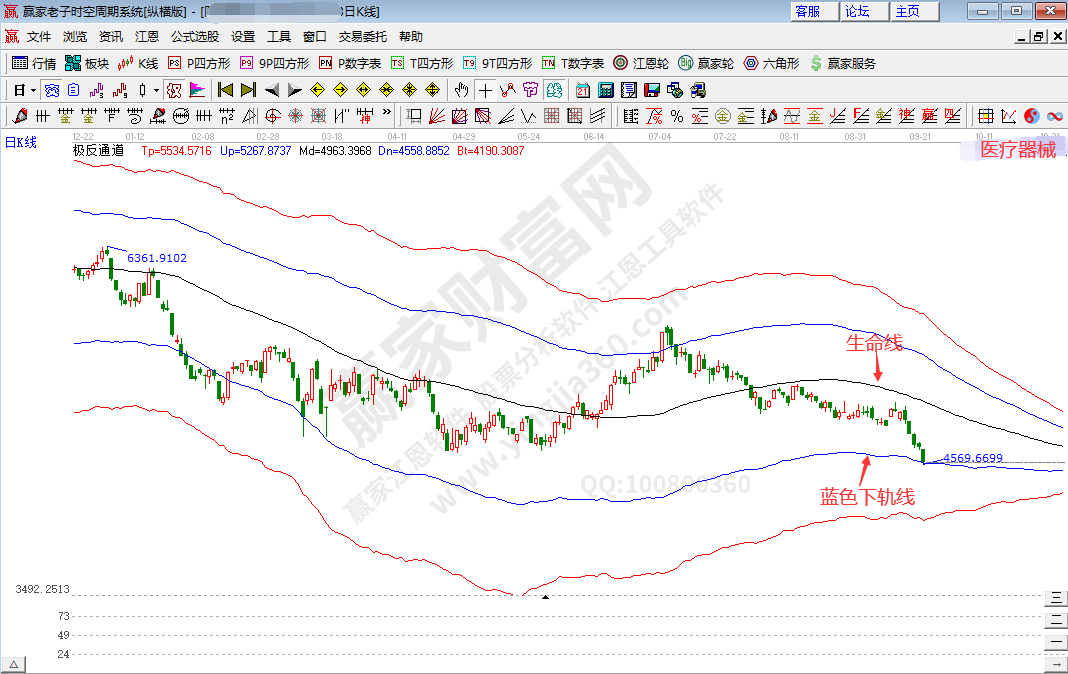Open the 交易委托 menu
1068x674 pixels.
362,36
